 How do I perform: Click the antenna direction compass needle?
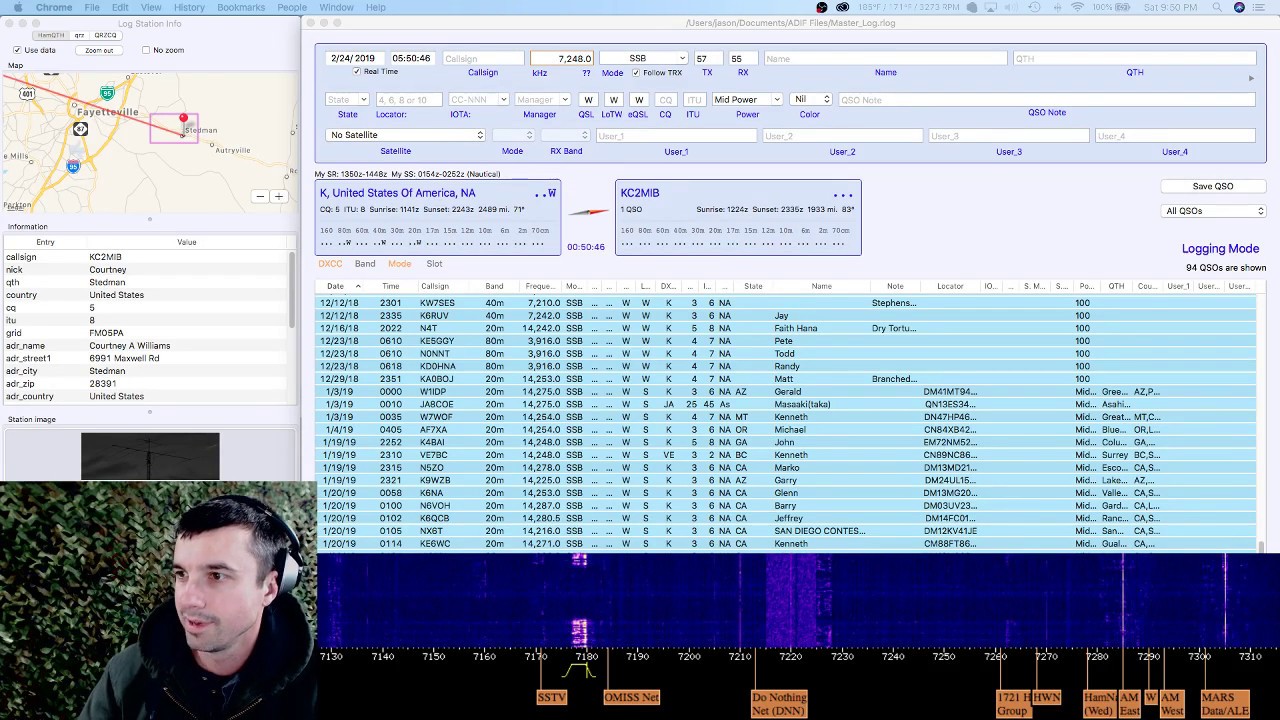coord(590,211)
